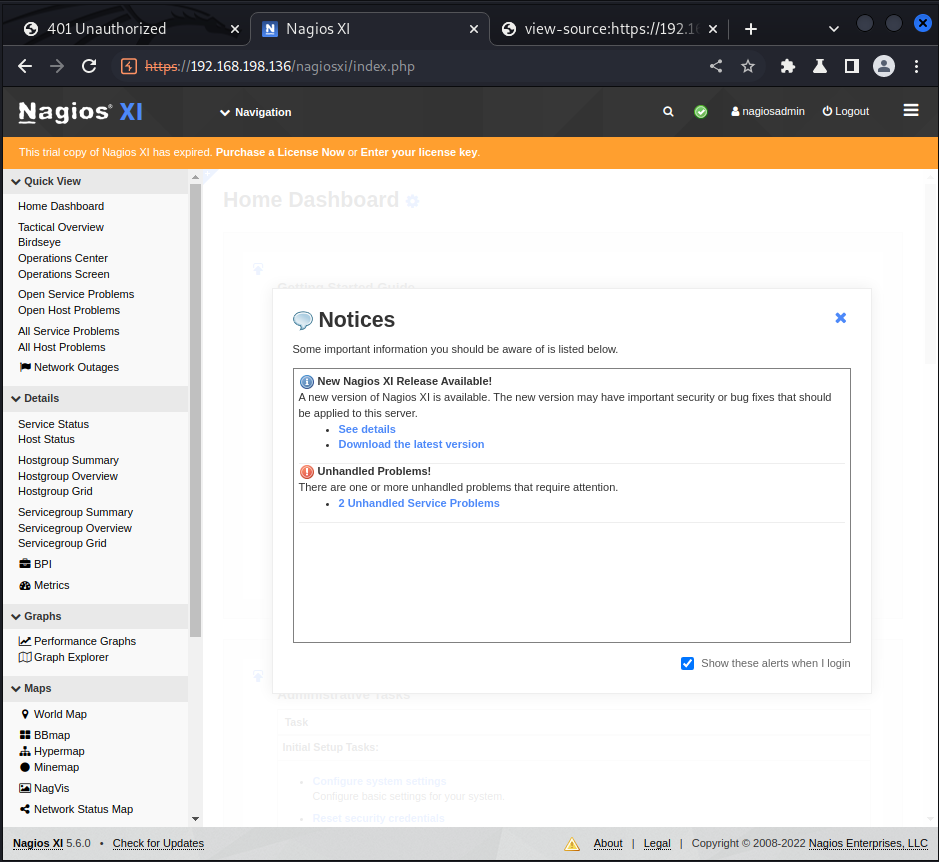Open 2 Unhandled Service Problems link
This screenshot has height=862, width=939.
[x=419, y=503]
